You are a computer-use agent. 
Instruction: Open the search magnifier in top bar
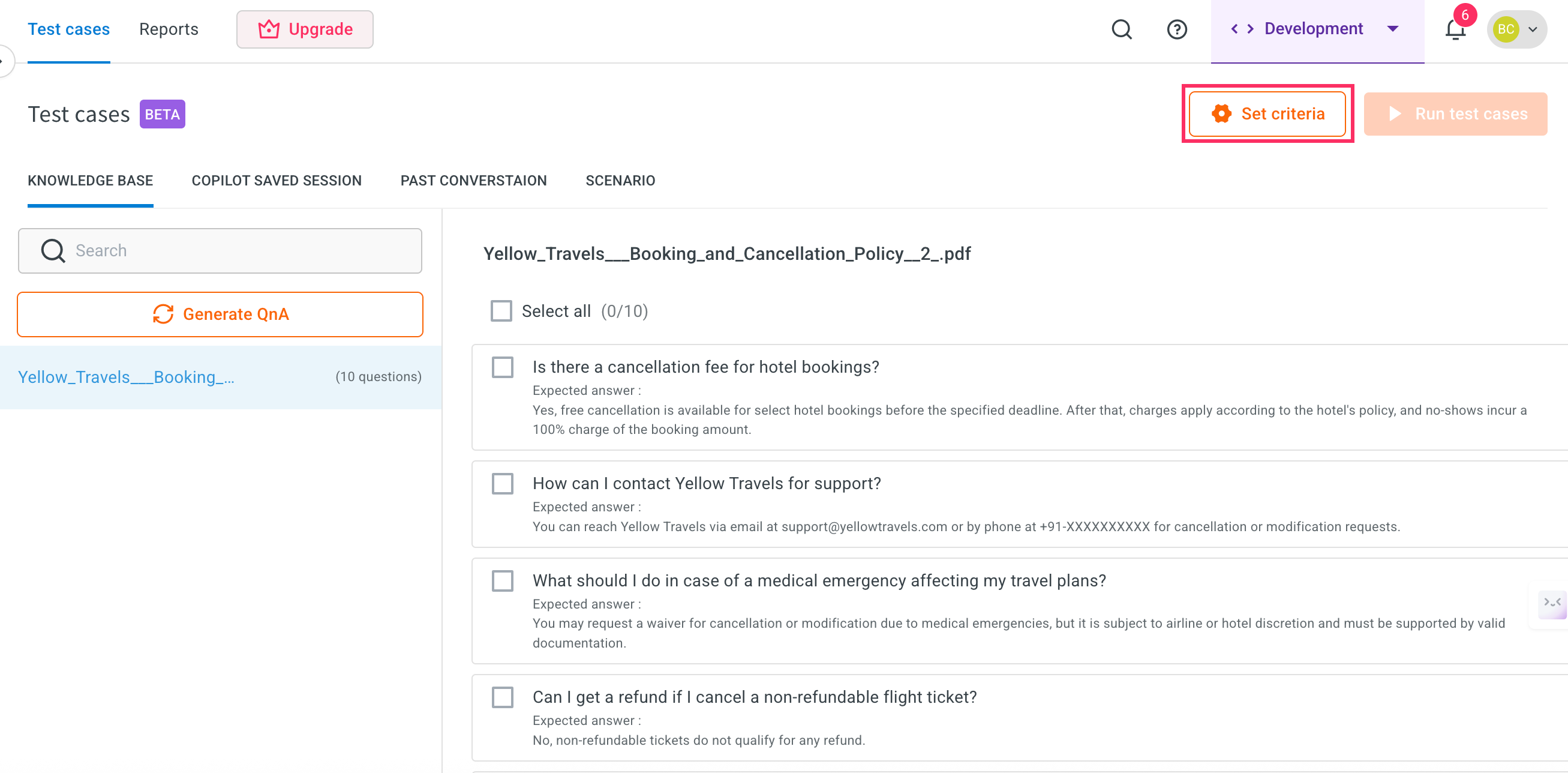point(1121,29)
